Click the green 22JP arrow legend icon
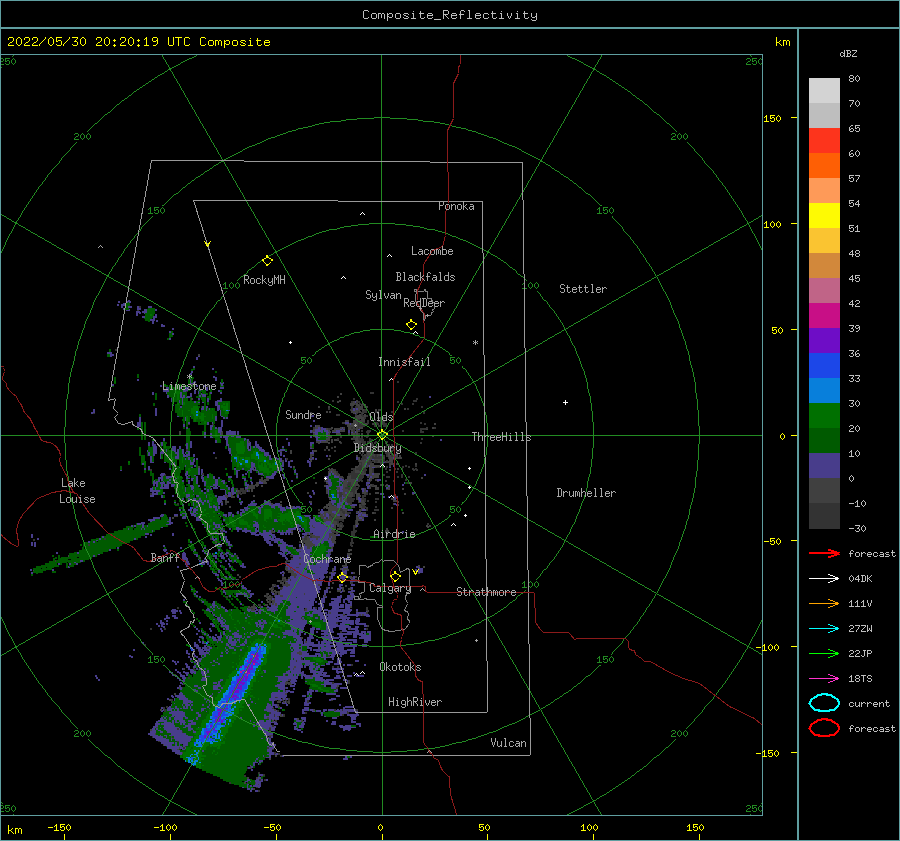Screen dimensions: 900x841 pos(824,653)
